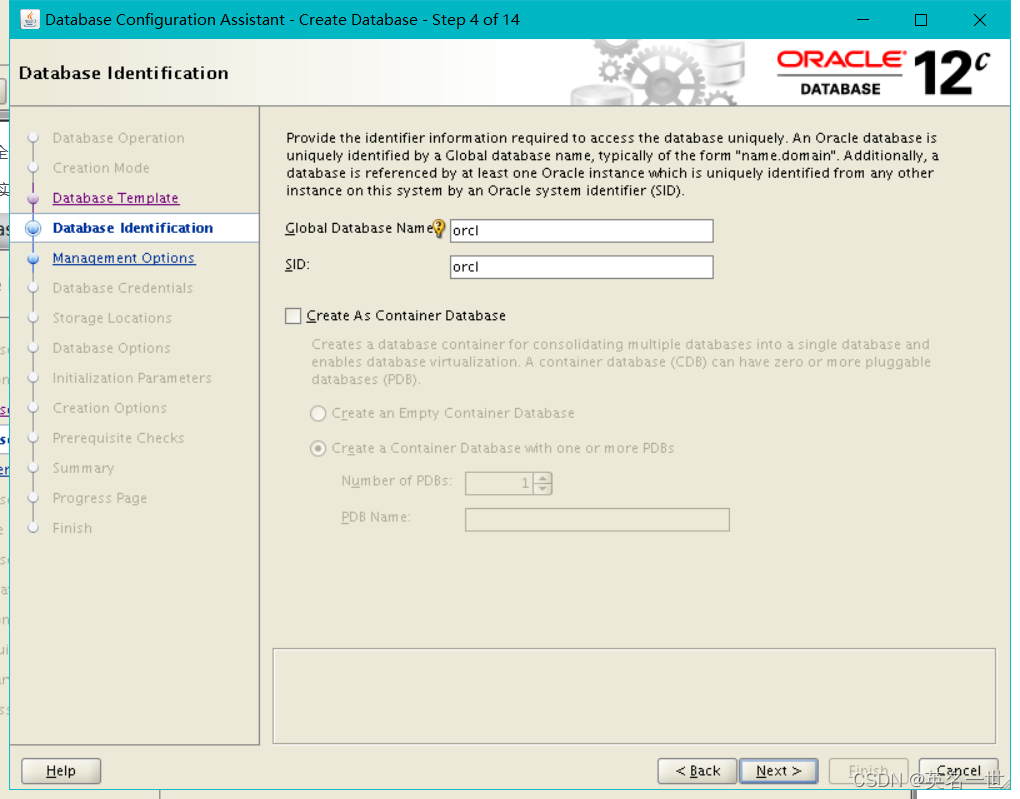Close the Database Configuration Assistant window
The height and width of the screenshot is (799, 1020).
point(980,20)
